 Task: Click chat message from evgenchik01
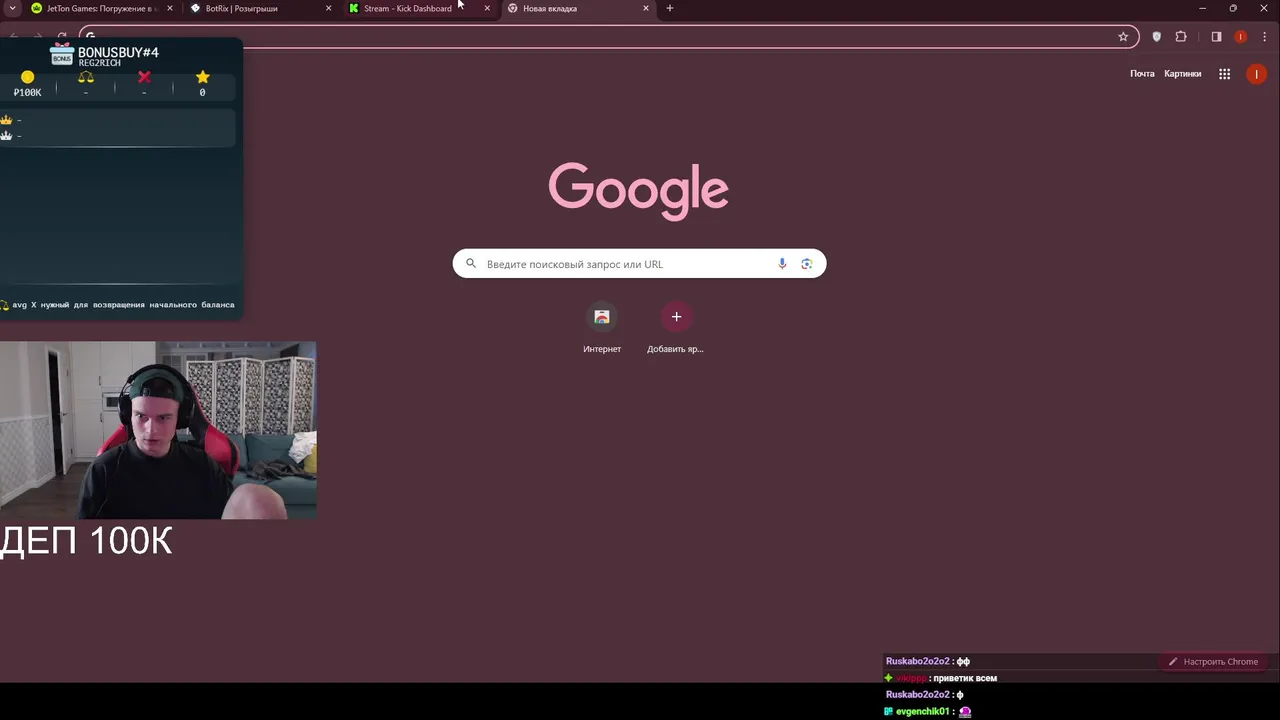928,712
